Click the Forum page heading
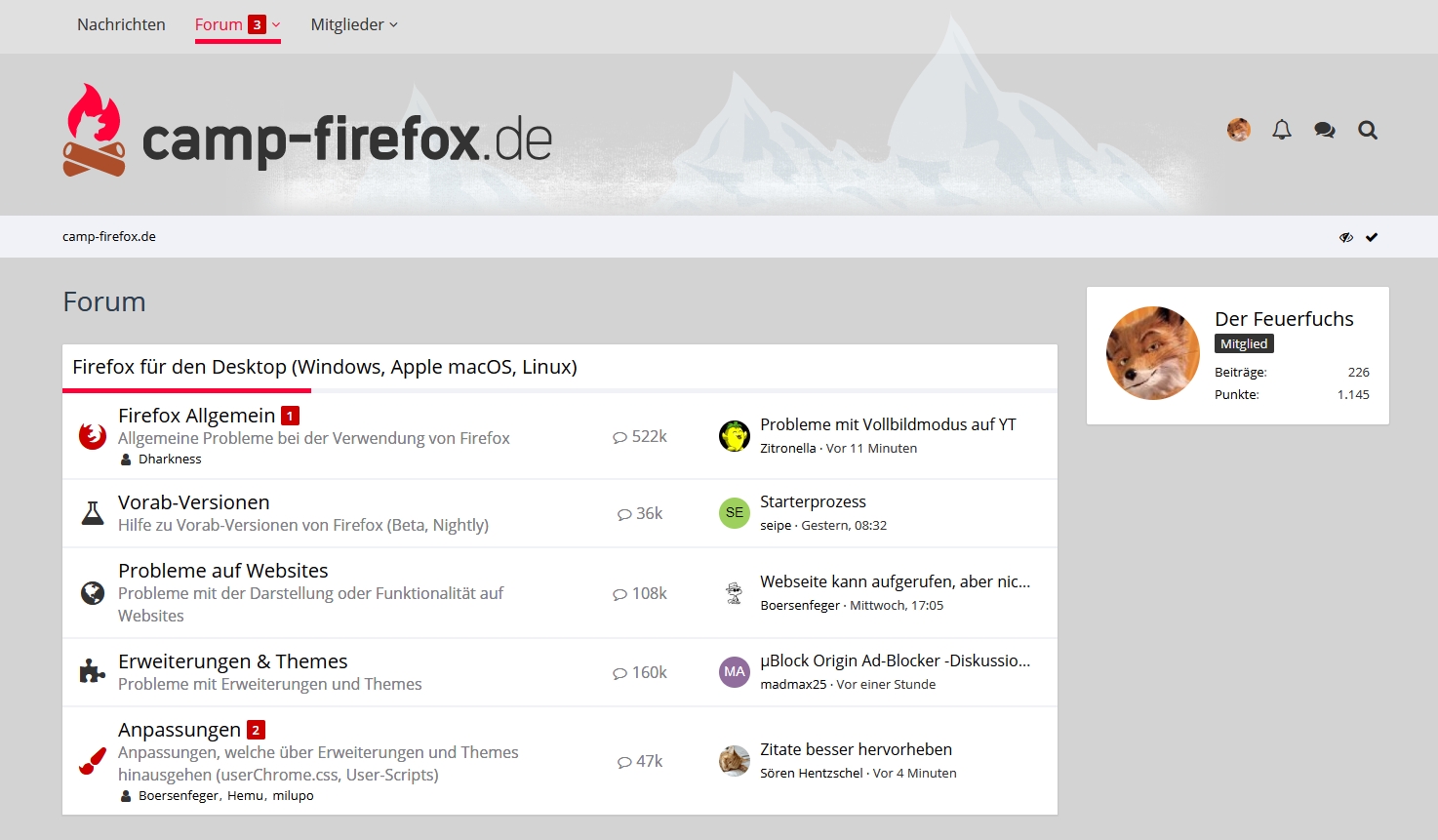1438x840 pixels. tap(104, 302)
